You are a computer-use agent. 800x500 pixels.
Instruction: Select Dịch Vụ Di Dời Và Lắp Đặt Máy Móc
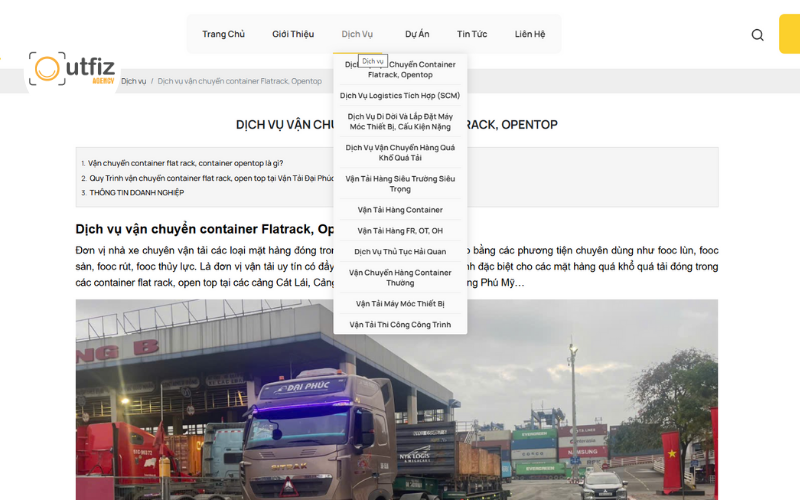pos(400,121)
